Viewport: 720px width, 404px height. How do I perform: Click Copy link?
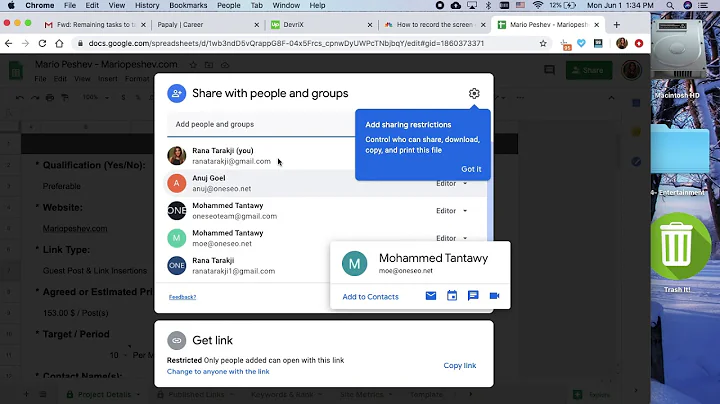(460, 365)
